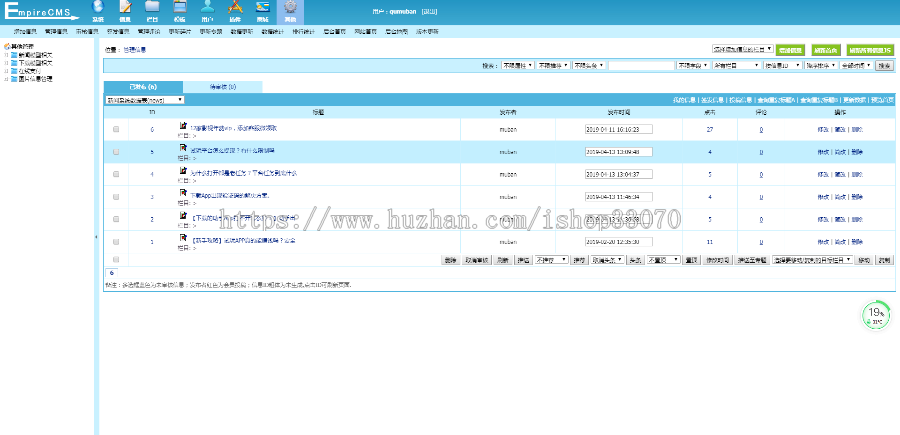Select the Other gear icon in top nav
Screen dimensions: 900x435
coord(289,10)
